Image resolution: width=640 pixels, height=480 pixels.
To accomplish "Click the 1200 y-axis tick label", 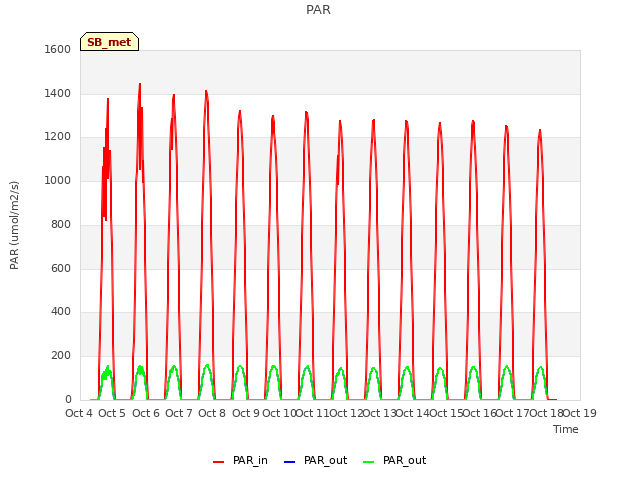I will 58,137.
